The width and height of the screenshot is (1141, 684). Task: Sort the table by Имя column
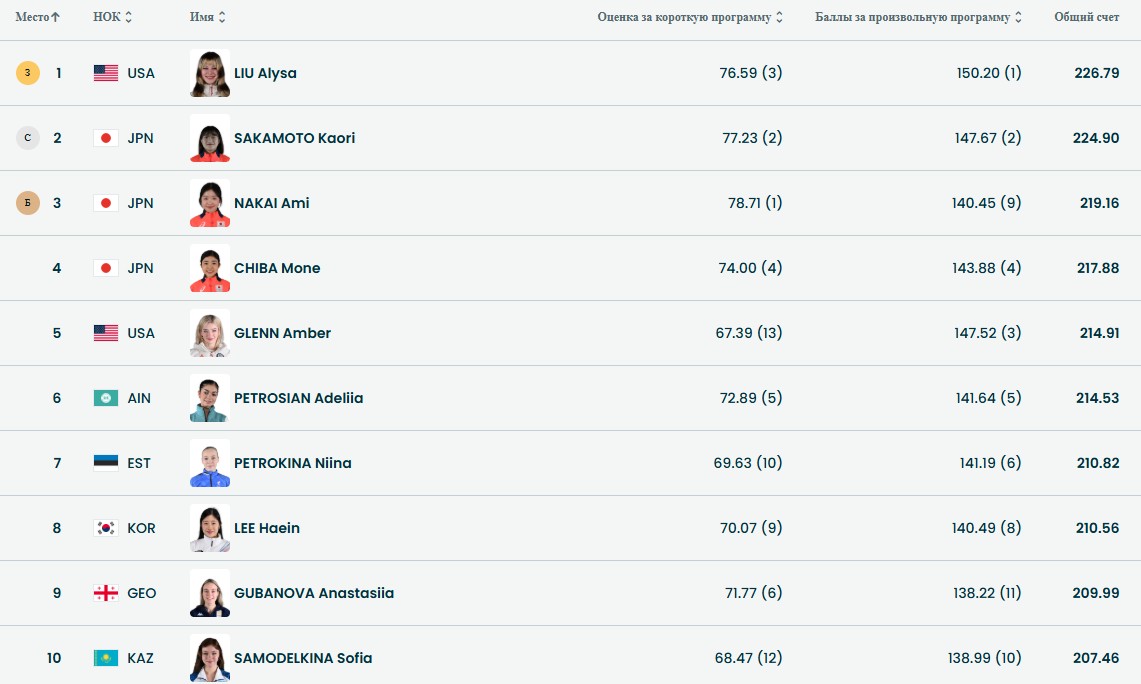(x=222, y=17)
